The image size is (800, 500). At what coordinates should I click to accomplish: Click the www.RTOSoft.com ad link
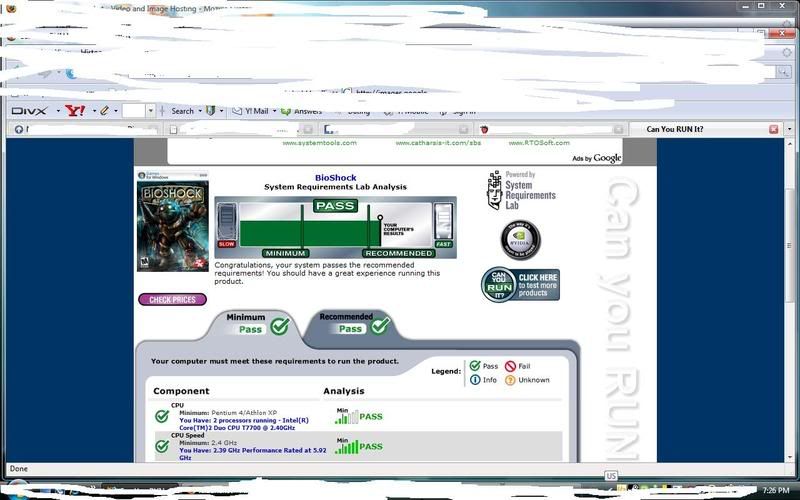click(x=539, y=143)
